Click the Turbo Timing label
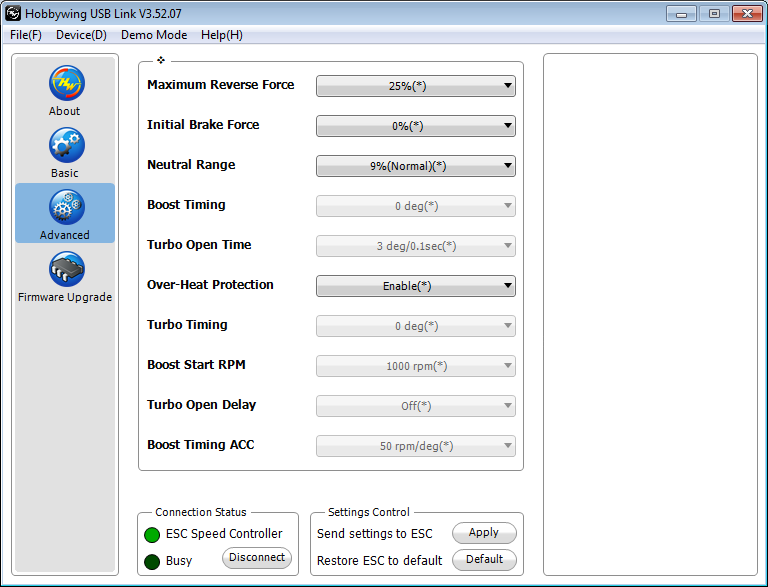Viewport: 768px width, 587px height. [x=187, y=325]
